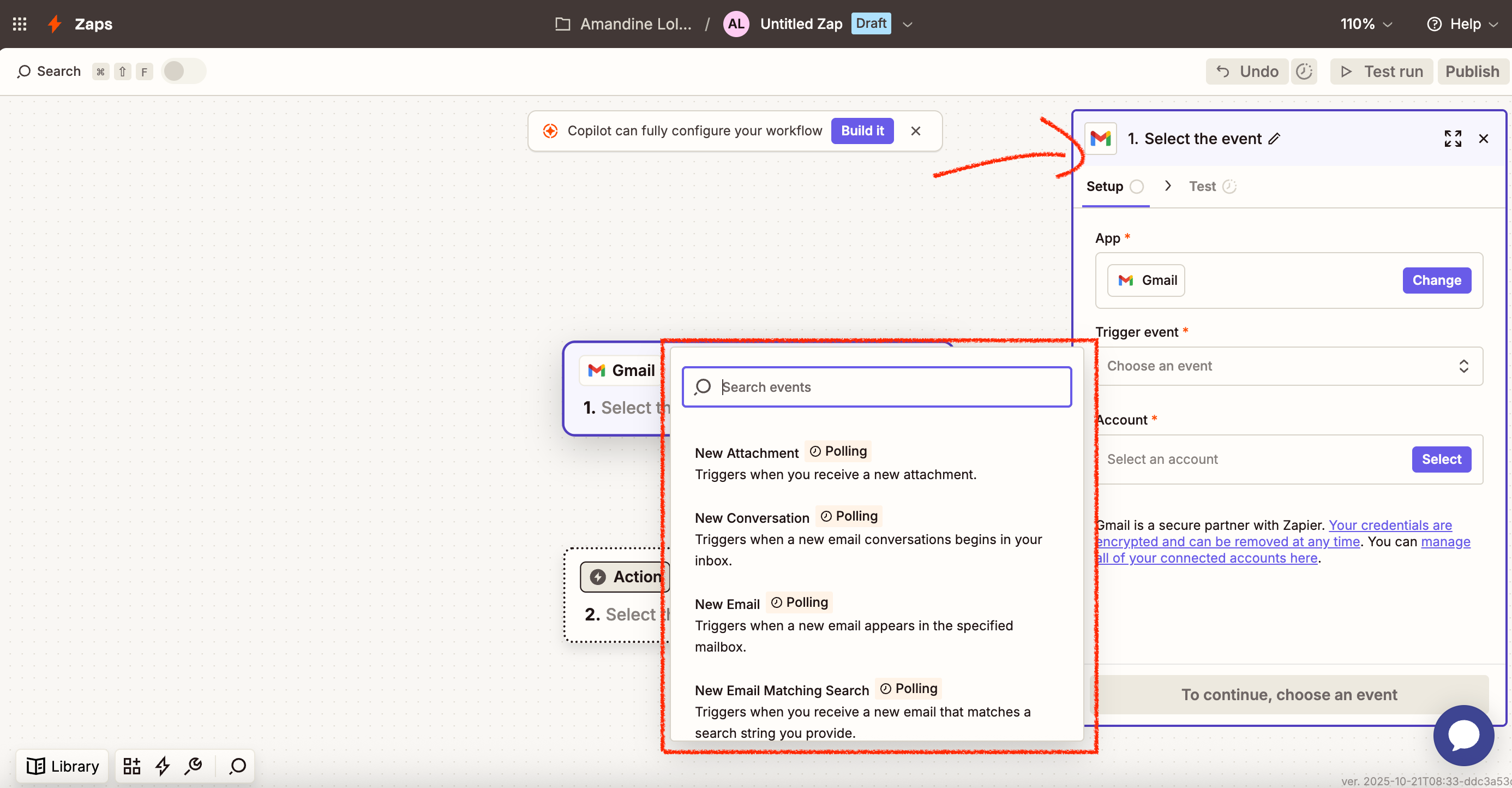
Task: Click the To continue, choose an event button
Action: pos(1289,695)
